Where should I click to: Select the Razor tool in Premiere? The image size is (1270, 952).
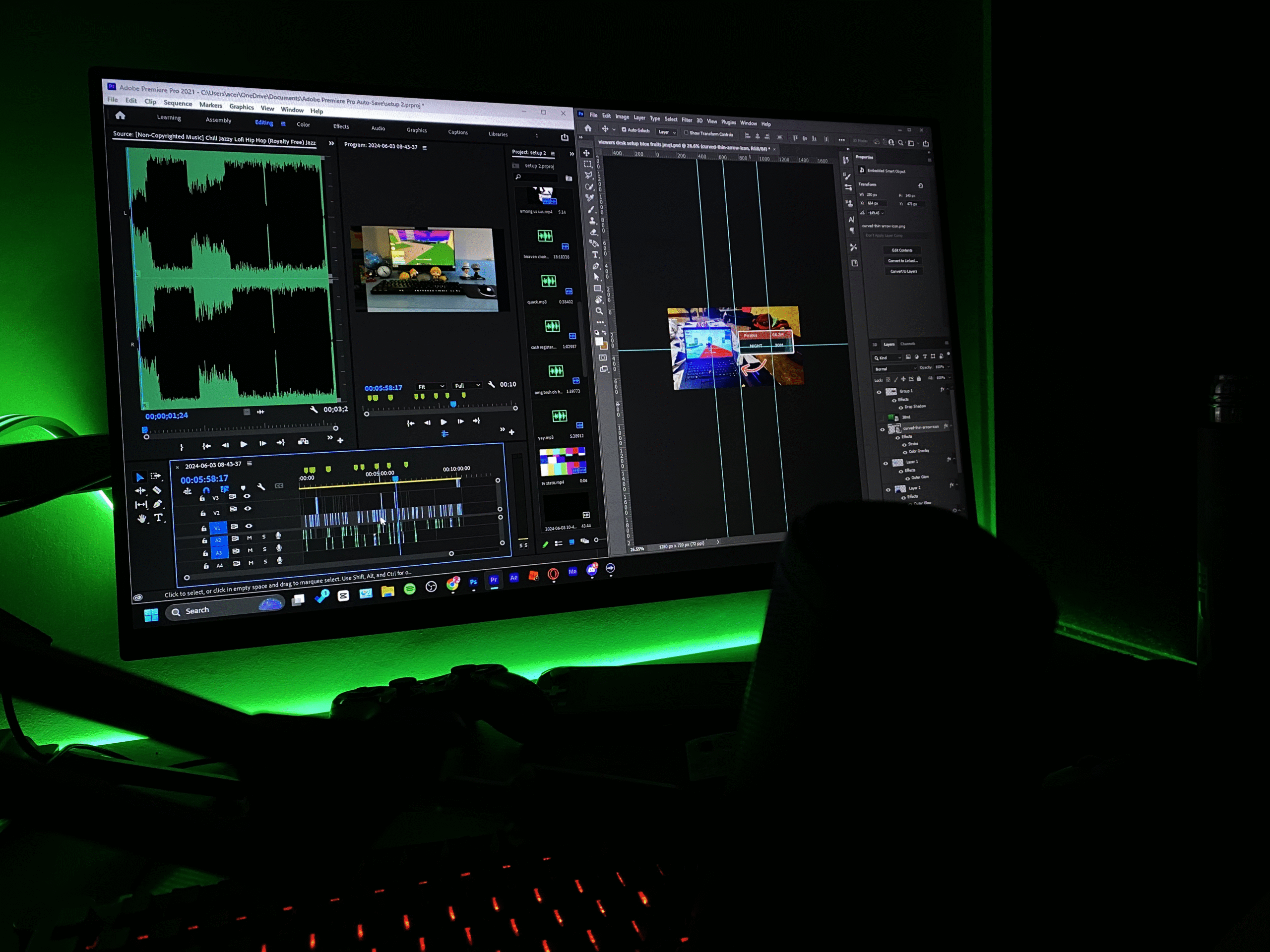157,490
